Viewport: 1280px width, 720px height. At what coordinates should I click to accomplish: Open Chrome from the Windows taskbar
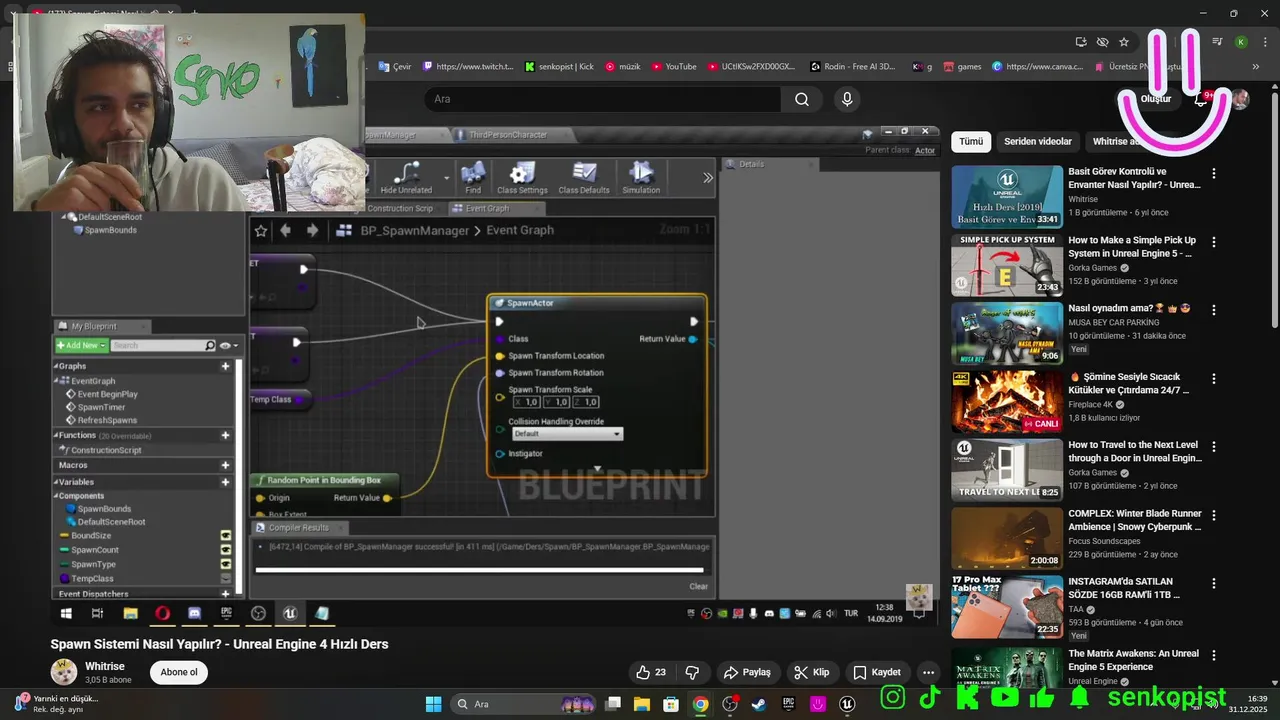click(701, 704)
